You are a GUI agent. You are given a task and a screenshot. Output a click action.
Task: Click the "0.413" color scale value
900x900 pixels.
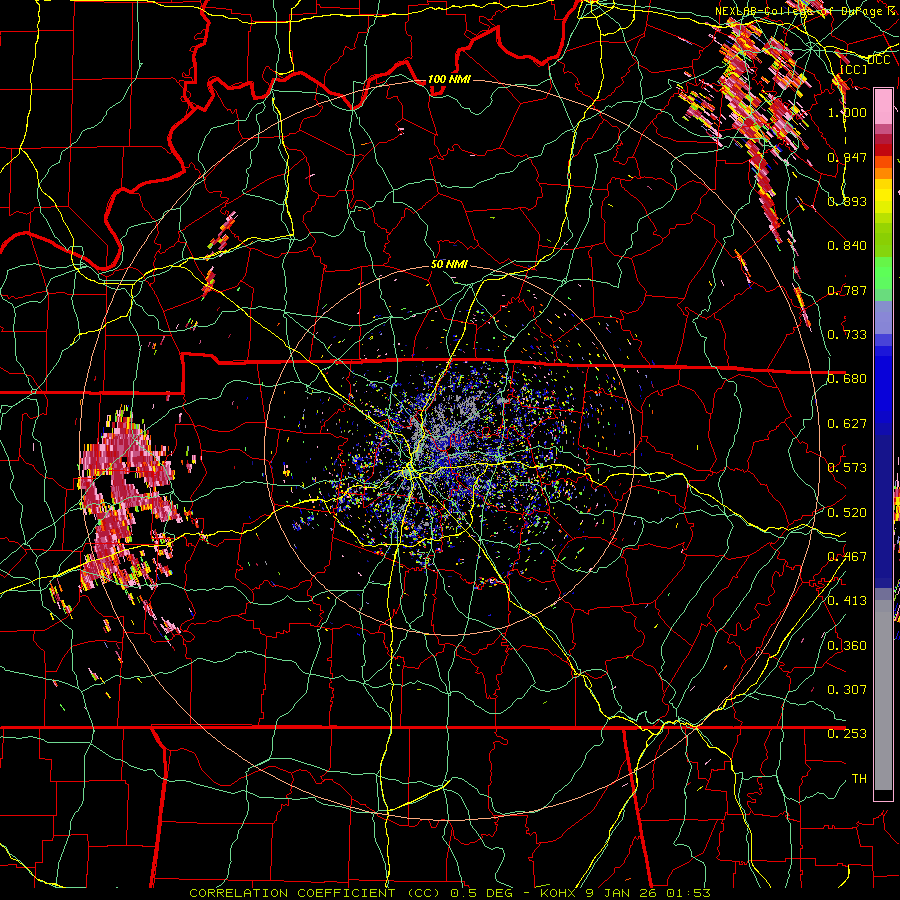click(847, 601)
